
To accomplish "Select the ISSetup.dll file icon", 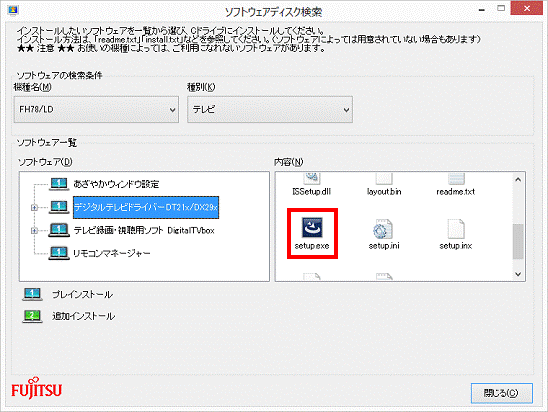I will click(x=311, y=179).
